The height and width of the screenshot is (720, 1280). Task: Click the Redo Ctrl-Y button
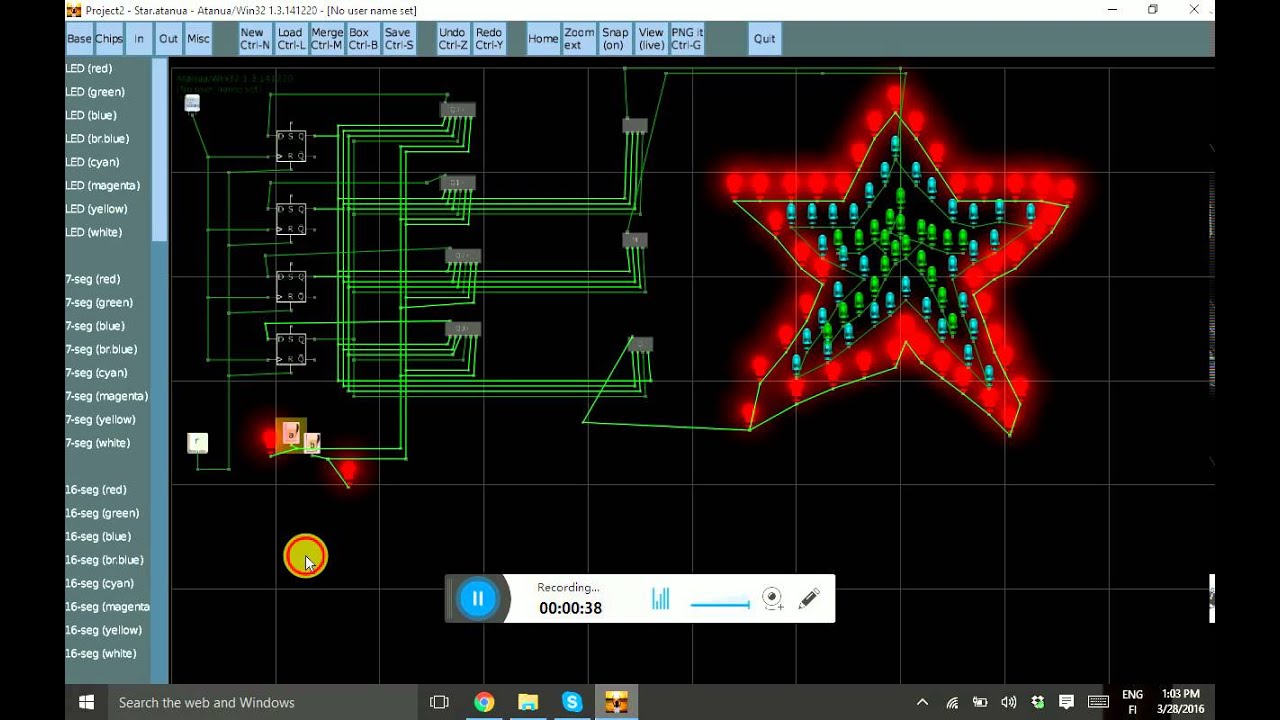pos(489,39)
